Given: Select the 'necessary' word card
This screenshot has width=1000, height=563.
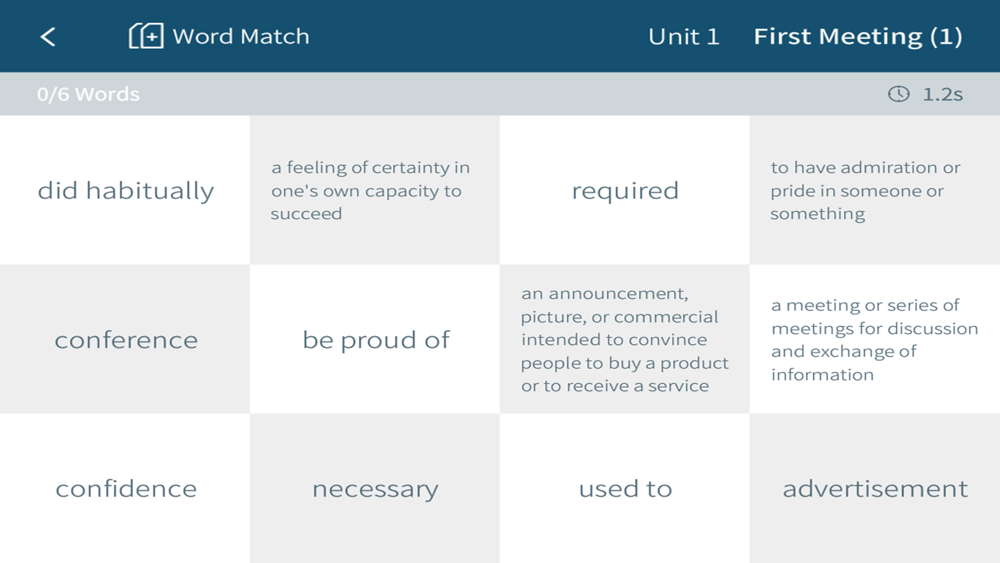Looking at the screenshot, I should (x=375, y=488).
